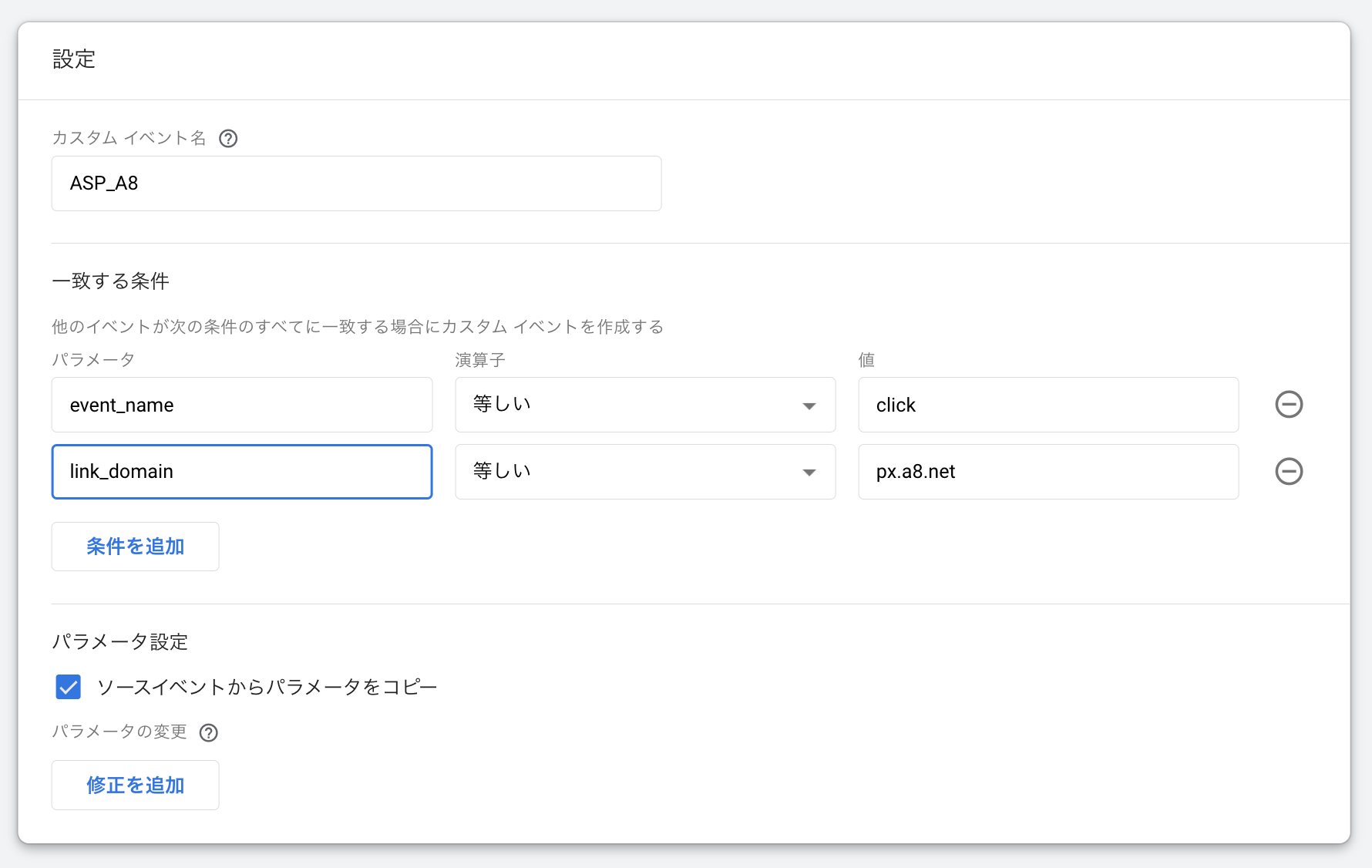
Task: Click dropdown arrow in link_domain operator field
Action: point(809,473)
